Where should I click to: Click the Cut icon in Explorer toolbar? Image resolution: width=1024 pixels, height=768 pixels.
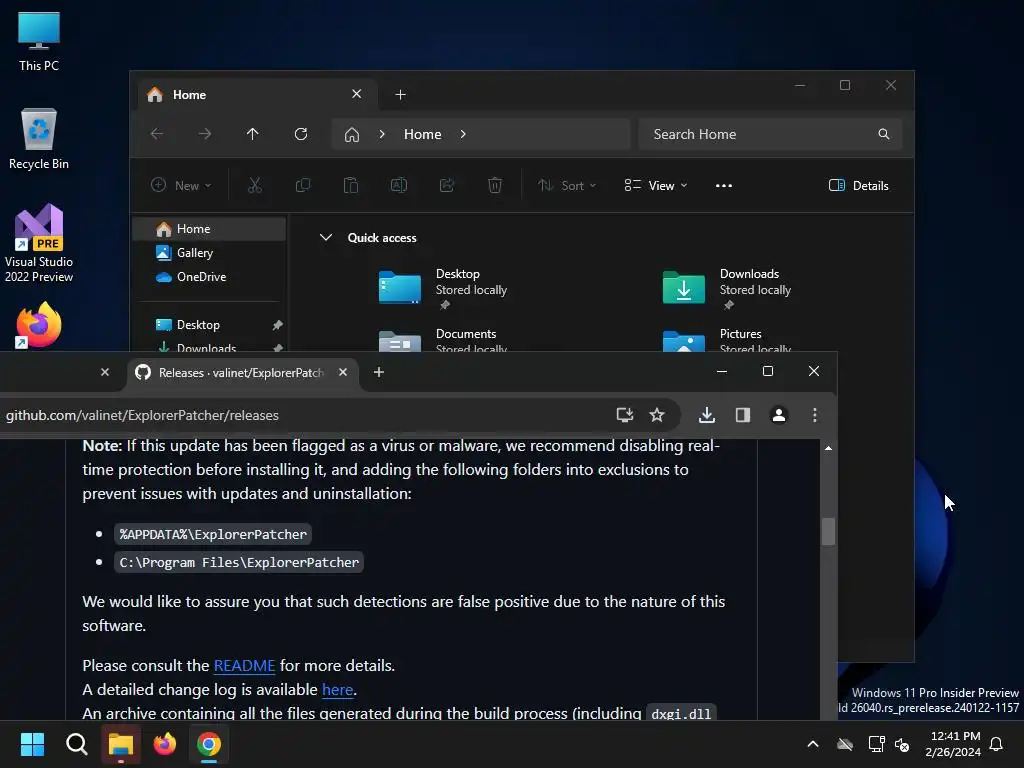tap(255, 185)
